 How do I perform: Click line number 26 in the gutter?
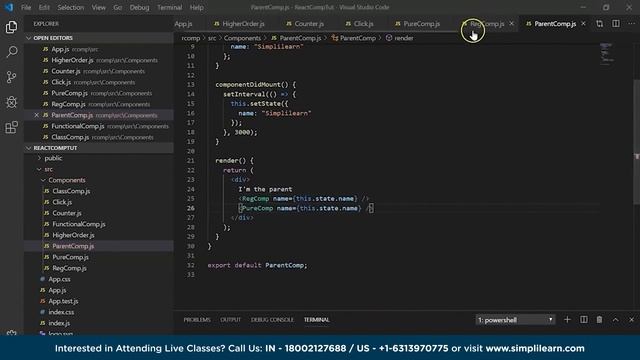191,208
